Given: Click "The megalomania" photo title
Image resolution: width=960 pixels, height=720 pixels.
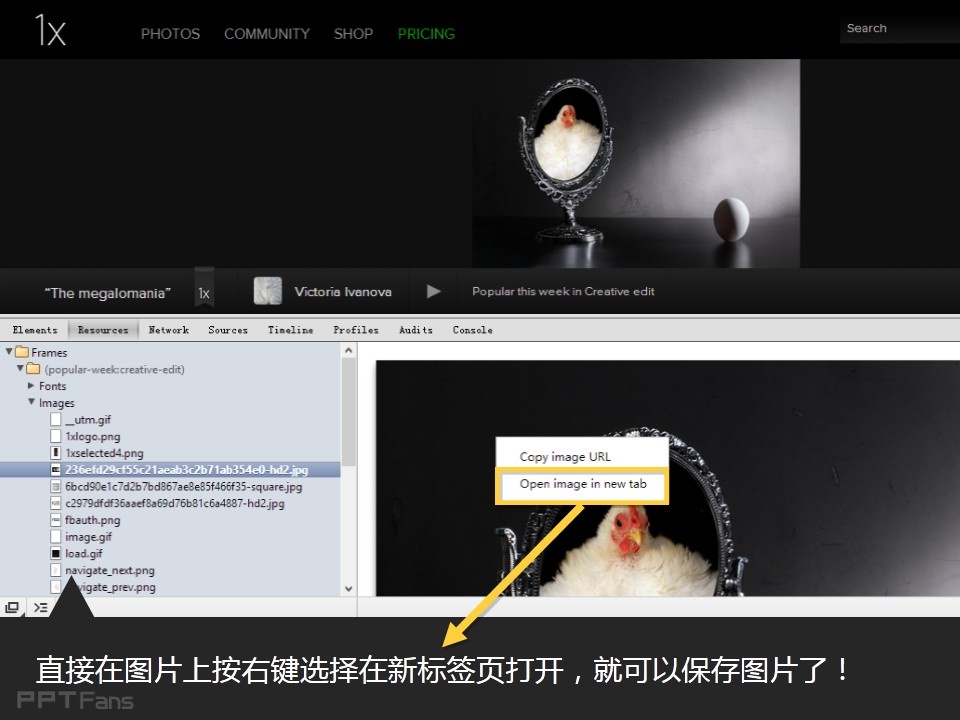Looking at the screenshot, I should pyautogui.click(x=108, y=293).
